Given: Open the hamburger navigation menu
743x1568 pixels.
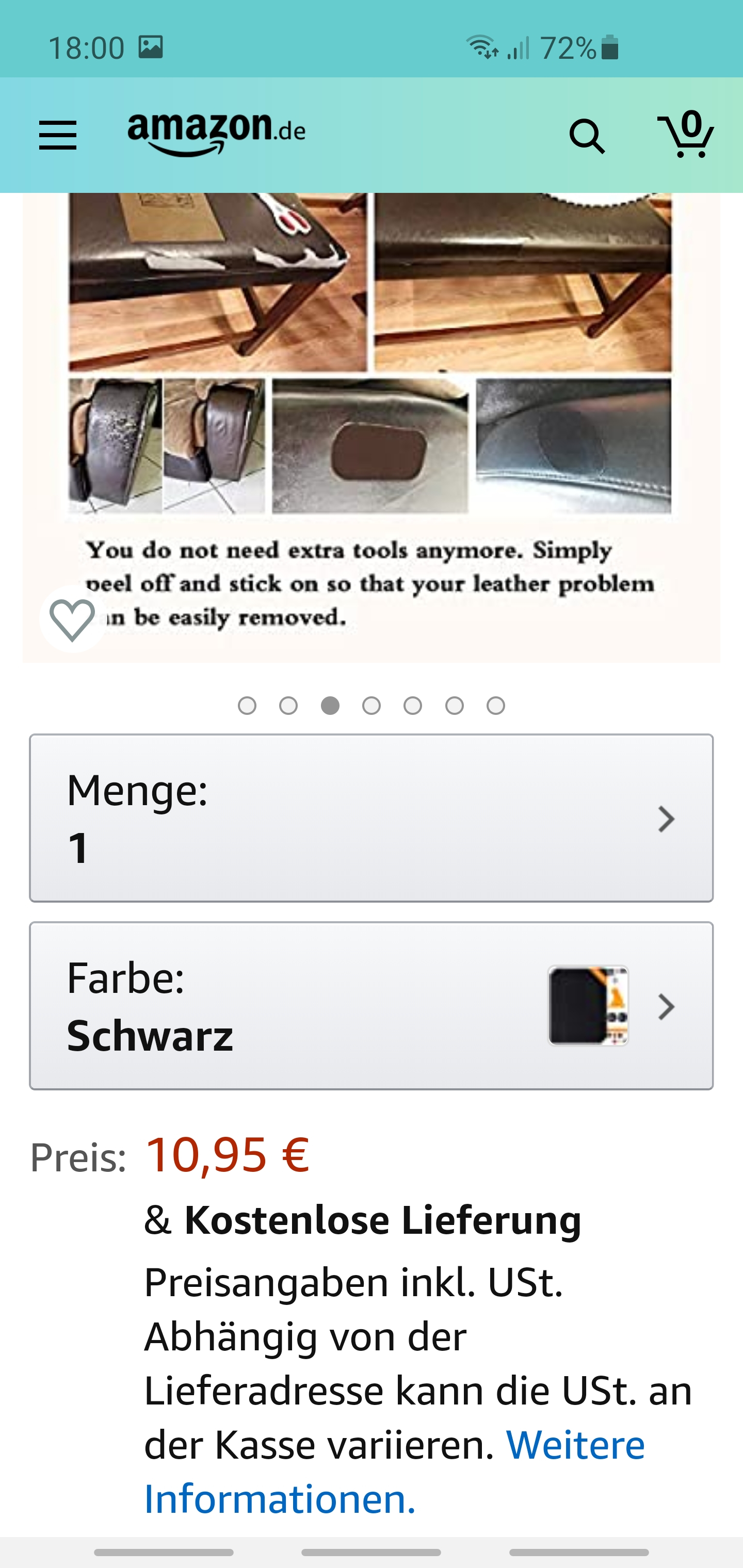Looking at the screenshot, I should pos(58,135).
